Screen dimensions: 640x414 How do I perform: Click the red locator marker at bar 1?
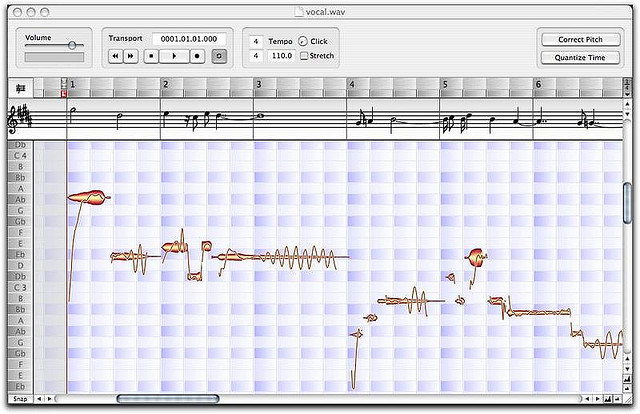[x=64, y=94]
